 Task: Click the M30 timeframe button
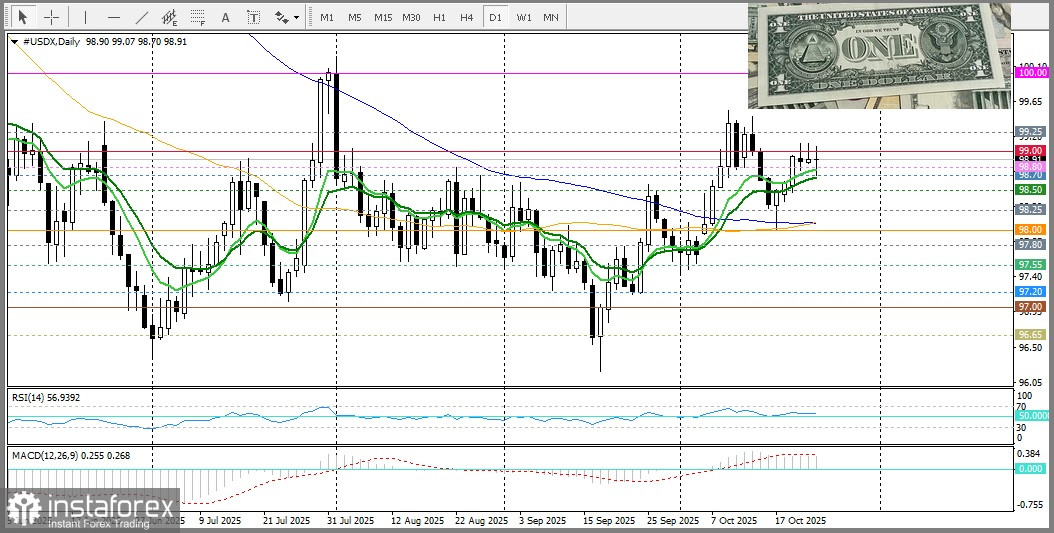coord(411,17)
